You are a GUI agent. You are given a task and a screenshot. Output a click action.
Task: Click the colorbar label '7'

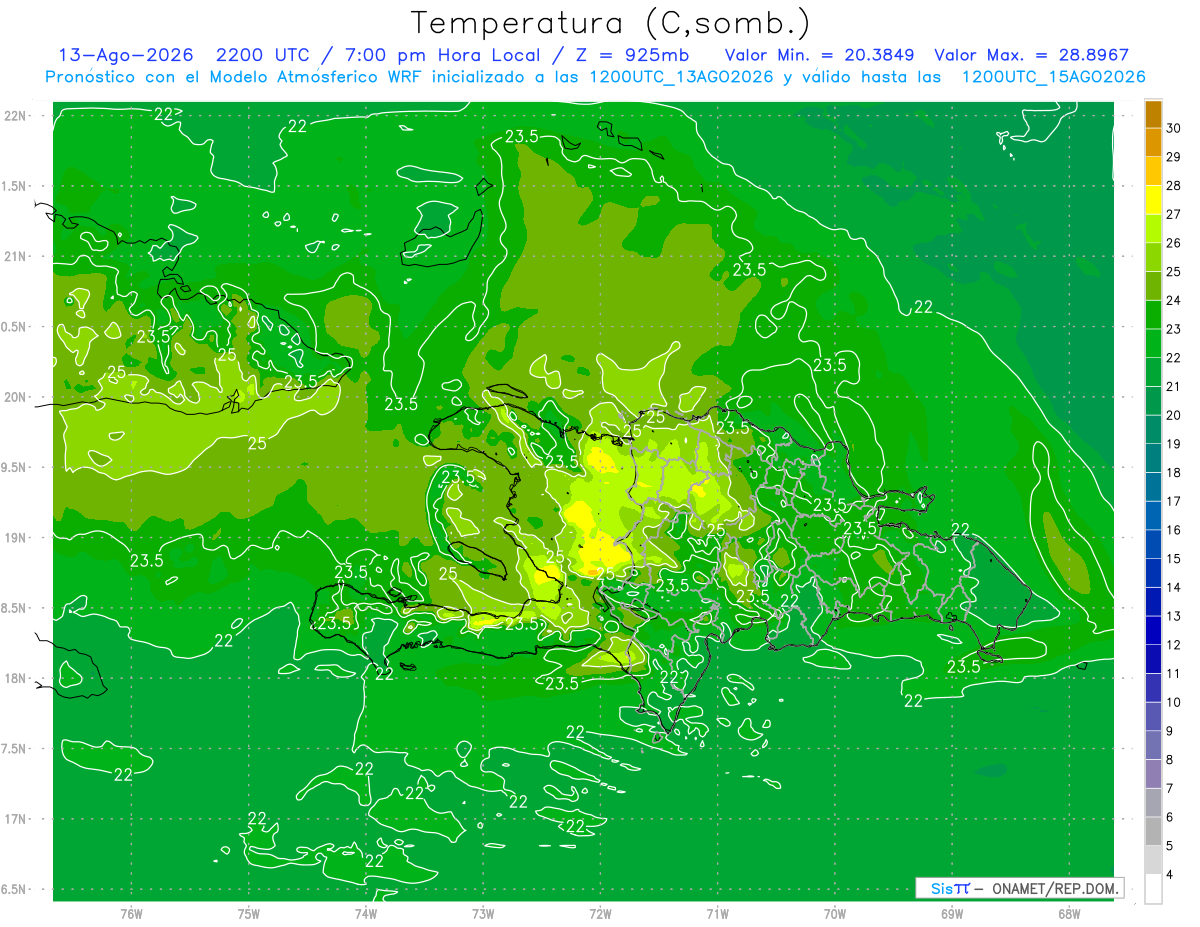1170,789
